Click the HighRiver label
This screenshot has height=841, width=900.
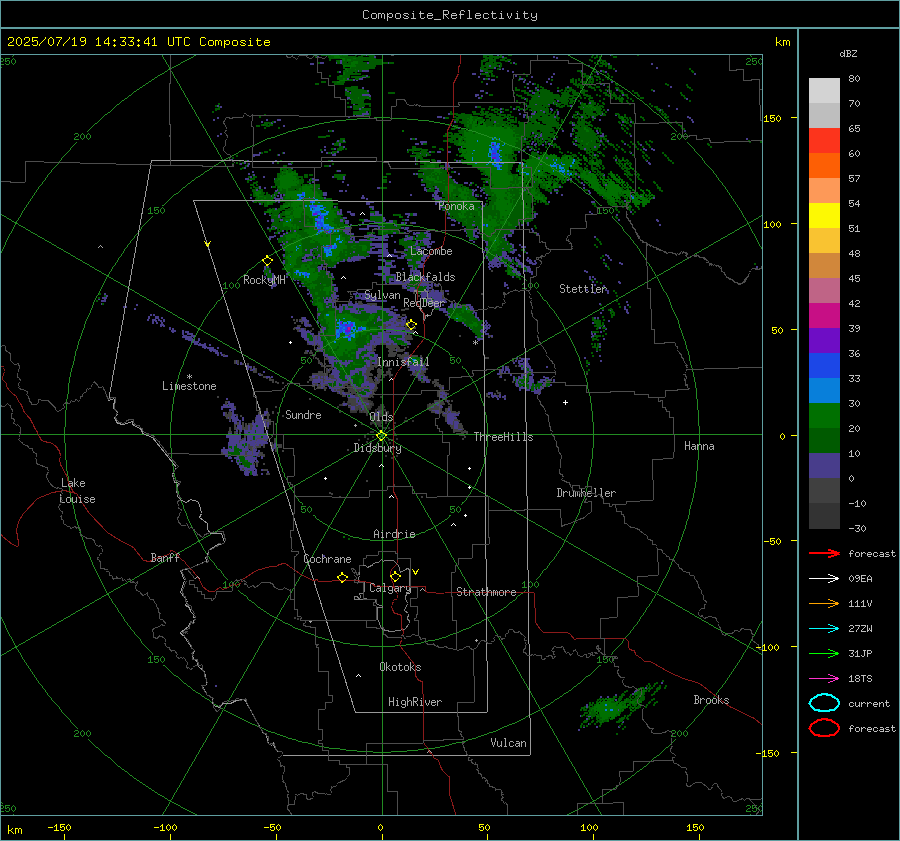point(415,702)
